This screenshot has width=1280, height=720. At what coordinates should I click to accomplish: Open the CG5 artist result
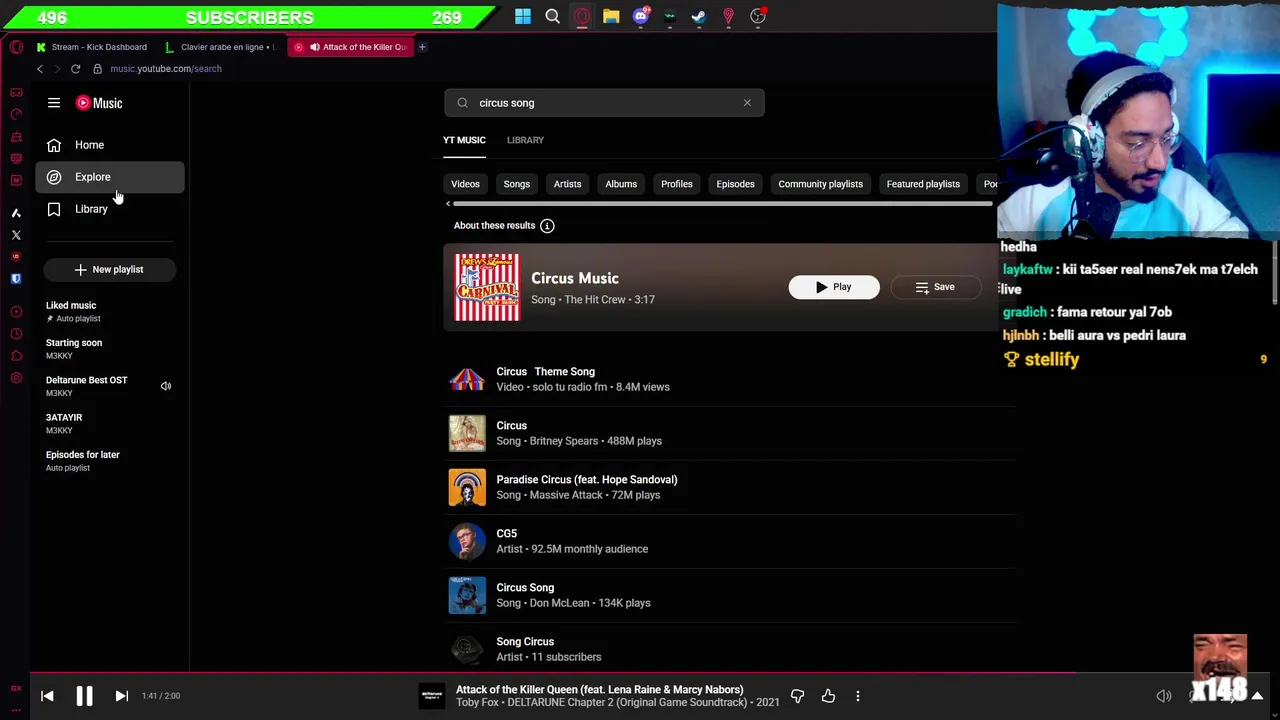(730, 541)
